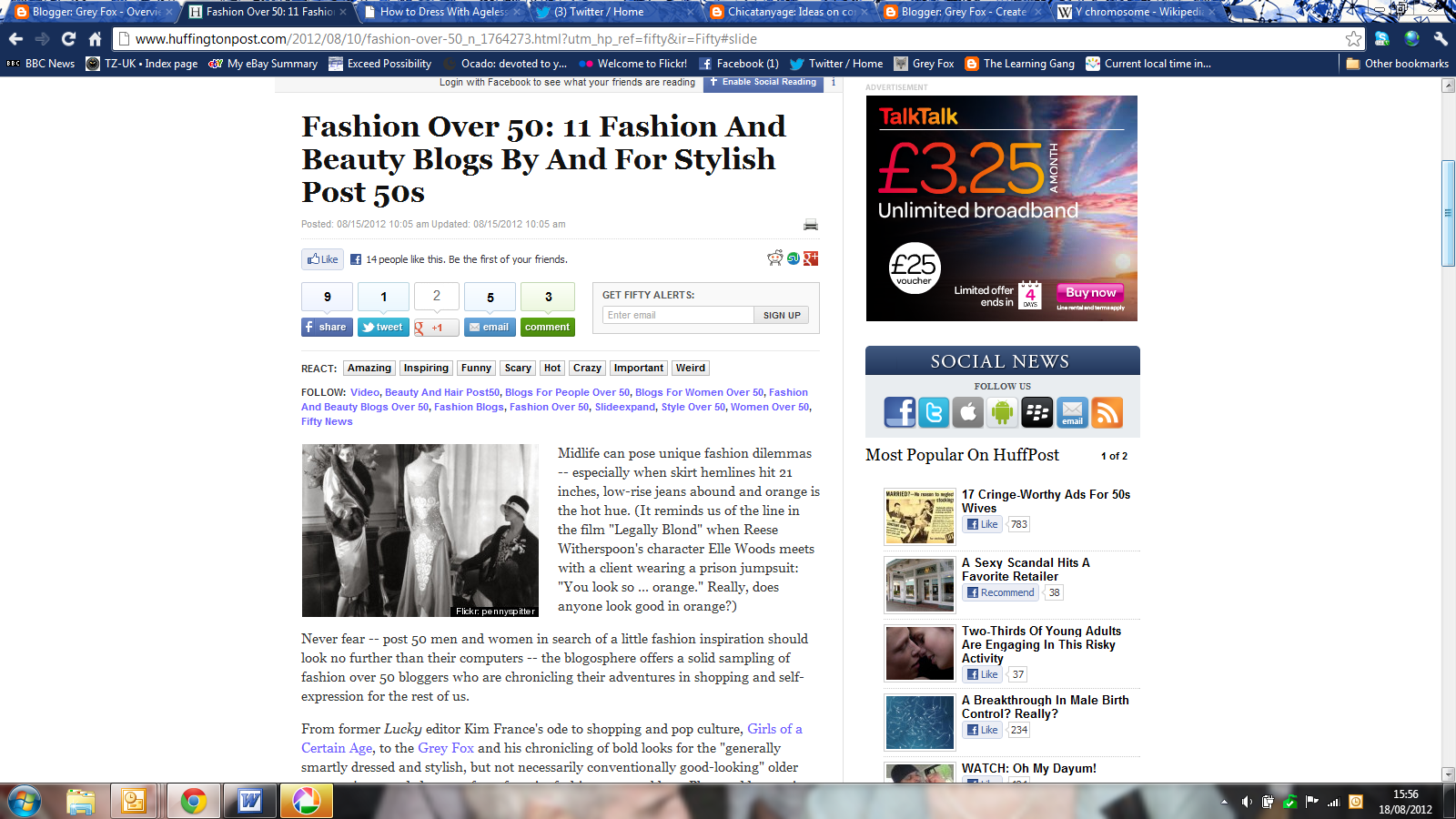React to article as Scary

pos(518,368)
